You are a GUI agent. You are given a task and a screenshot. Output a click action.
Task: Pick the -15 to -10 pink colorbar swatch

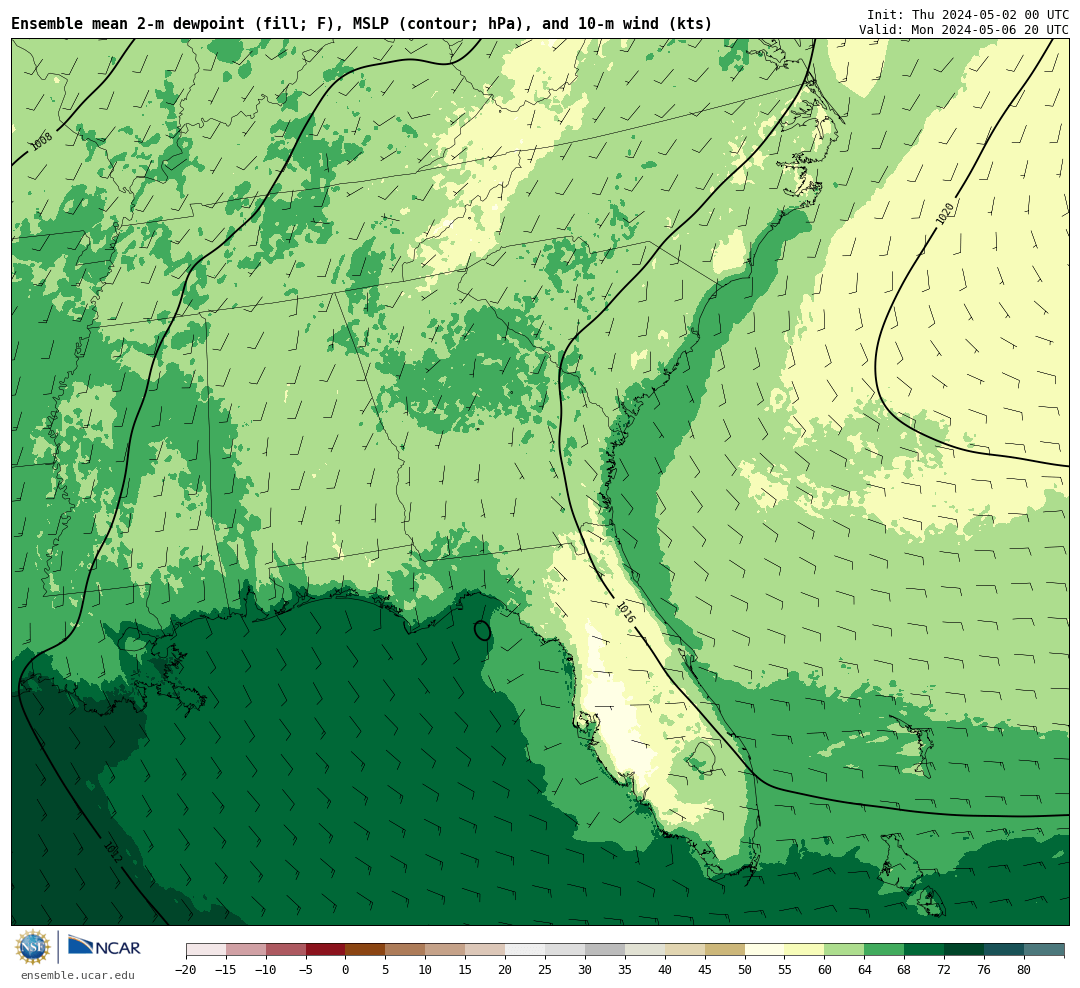point(246,950)
